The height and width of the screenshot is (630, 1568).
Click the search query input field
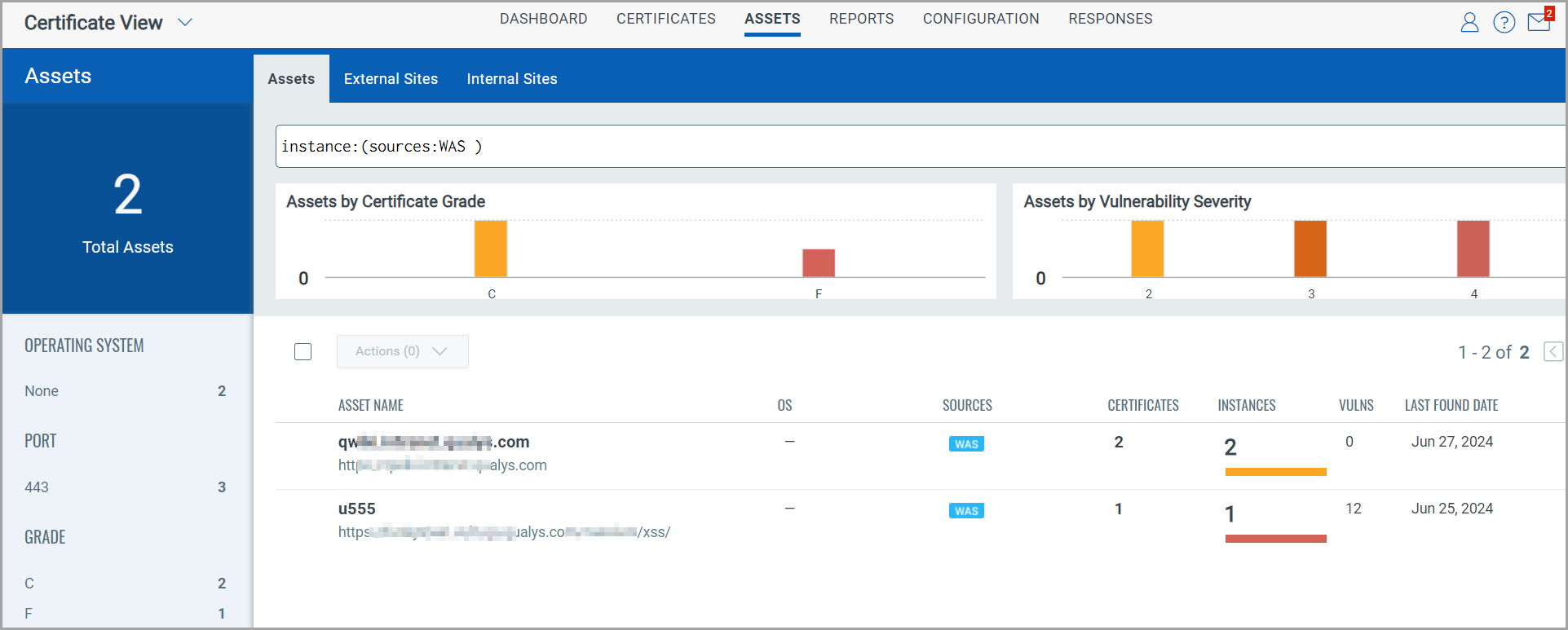point(921,147)
